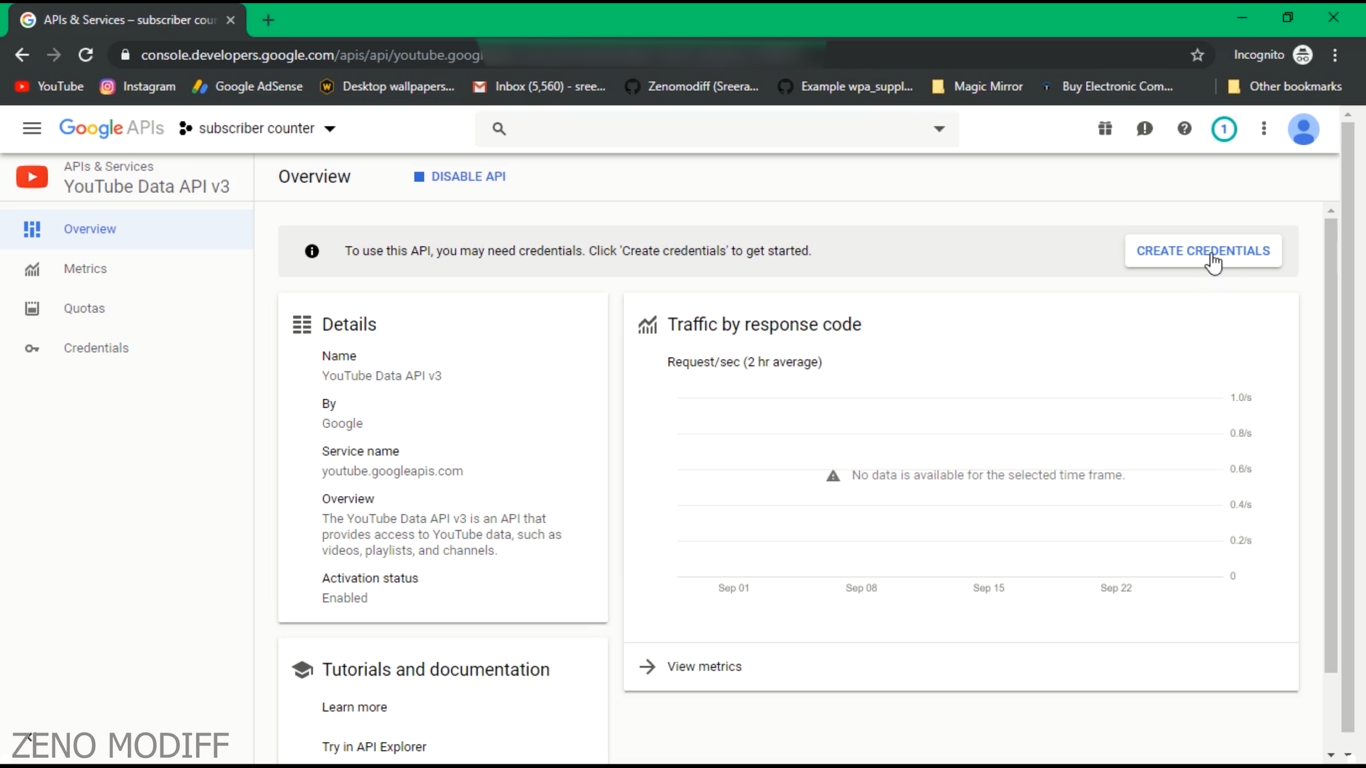Close the APIs & Services tab

[230, 20]
